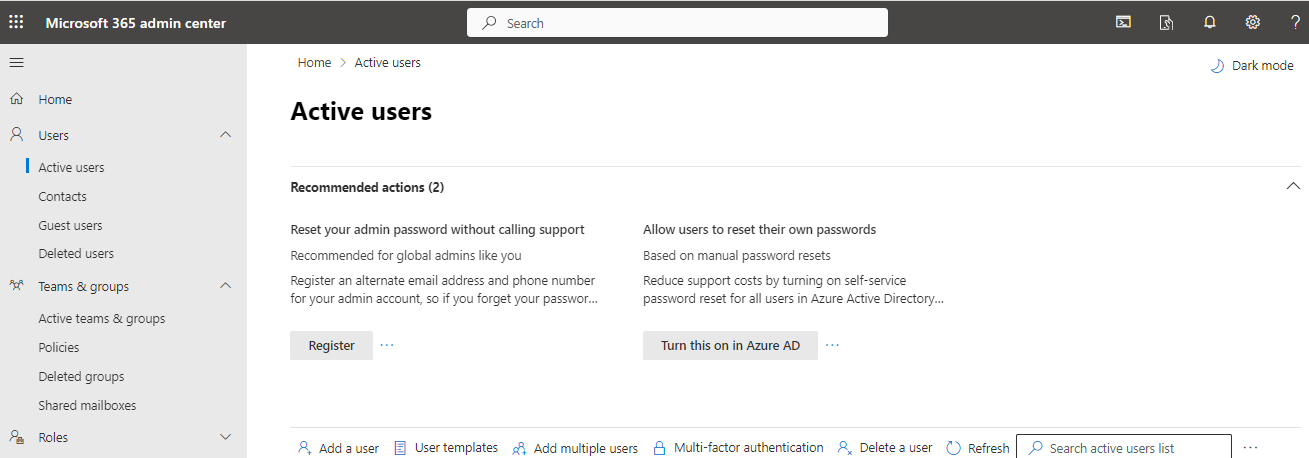Collapse the Teams & groups section chevron
The image size is (1309, 458).
225,286
